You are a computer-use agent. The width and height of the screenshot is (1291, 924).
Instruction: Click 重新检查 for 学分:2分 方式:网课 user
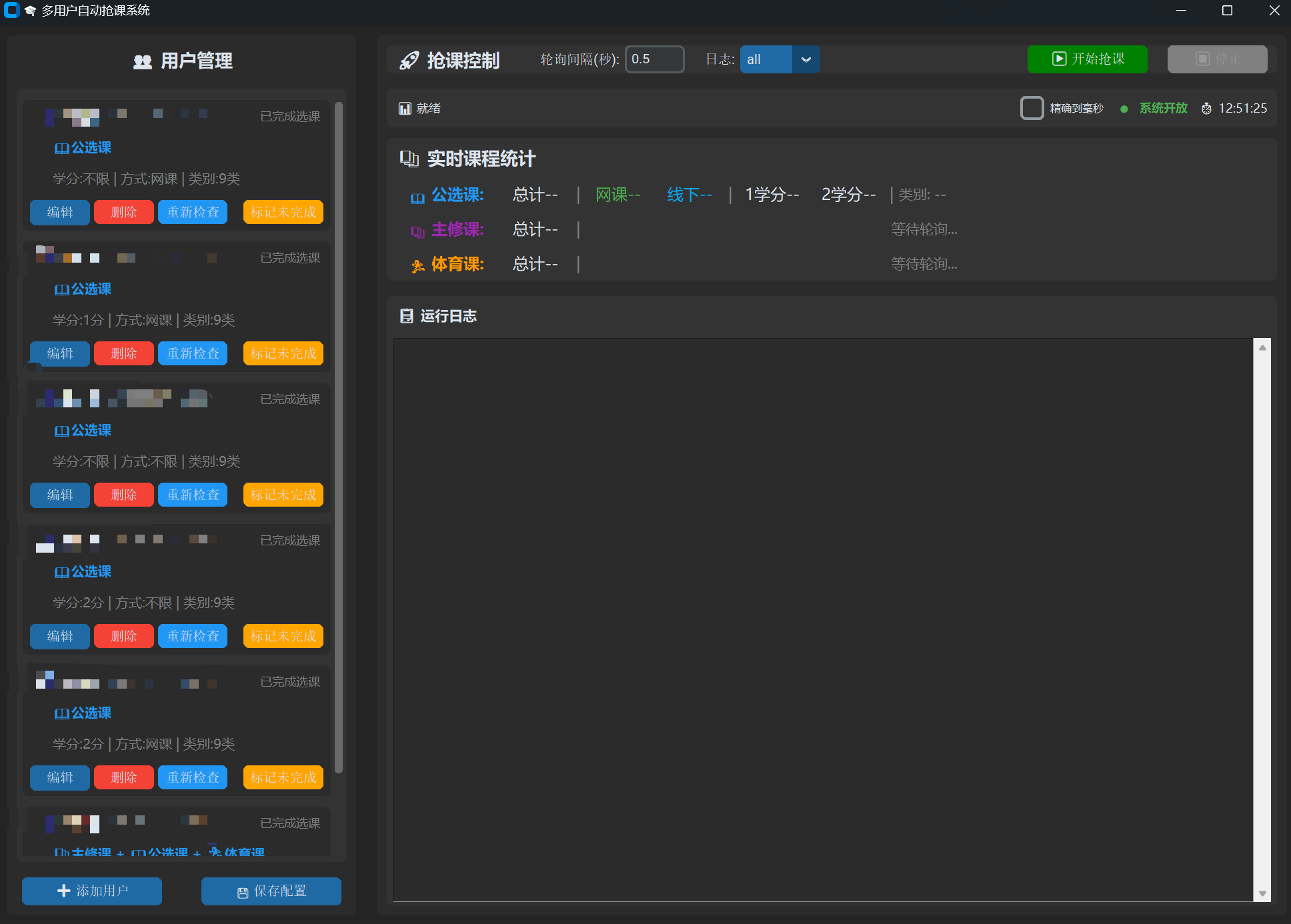coord(193,778)
